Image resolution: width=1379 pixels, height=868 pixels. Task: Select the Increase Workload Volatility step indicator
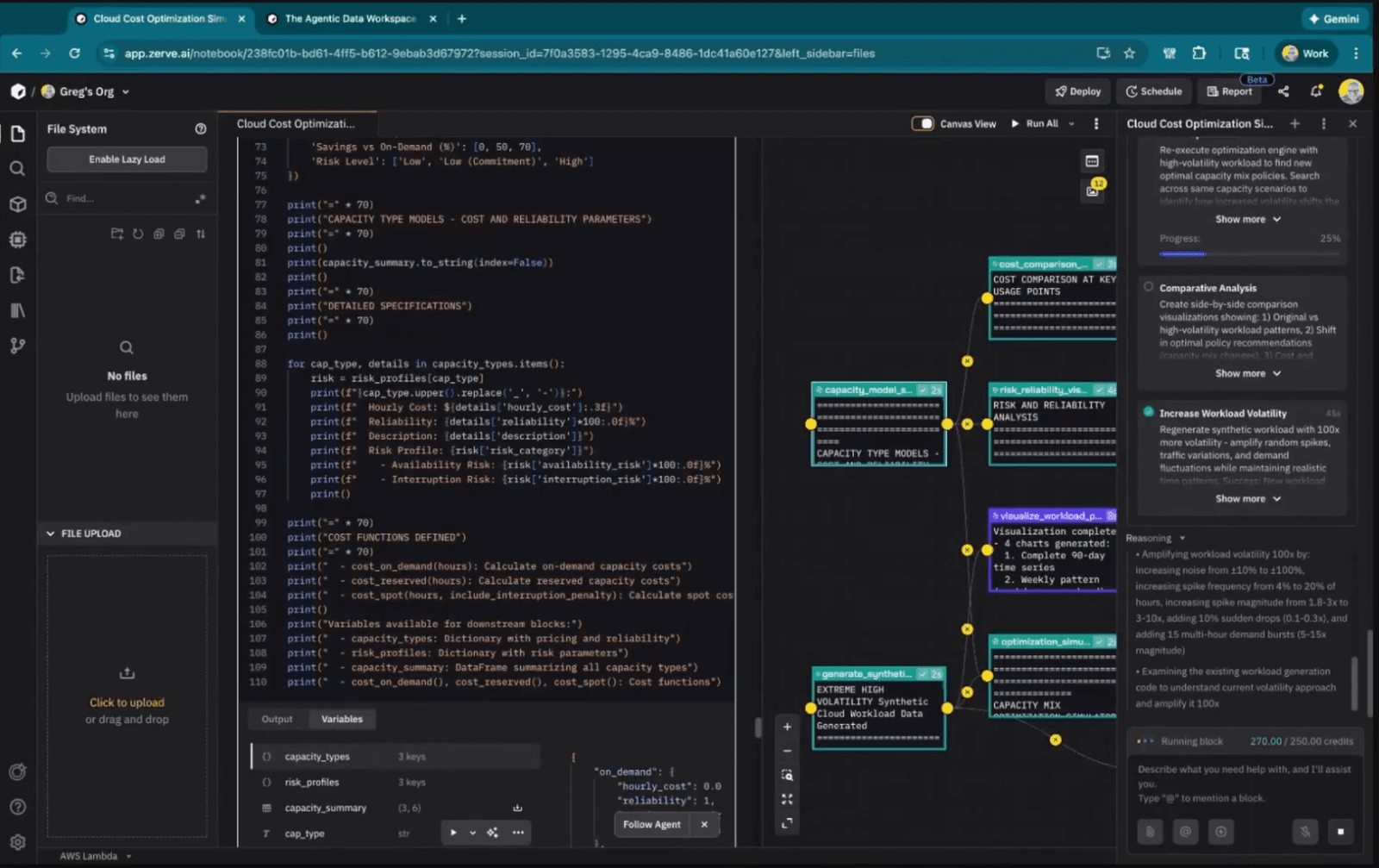[x=1148, y=412]
